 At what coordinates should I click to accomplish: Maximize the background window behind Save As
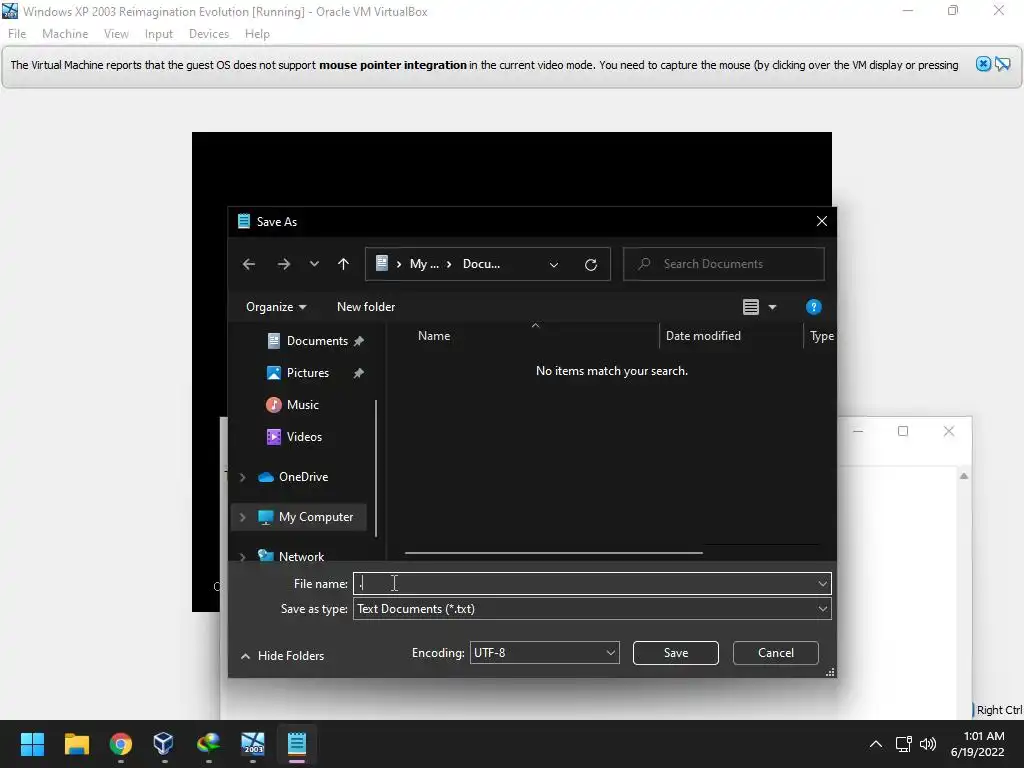tap(903, 431)
